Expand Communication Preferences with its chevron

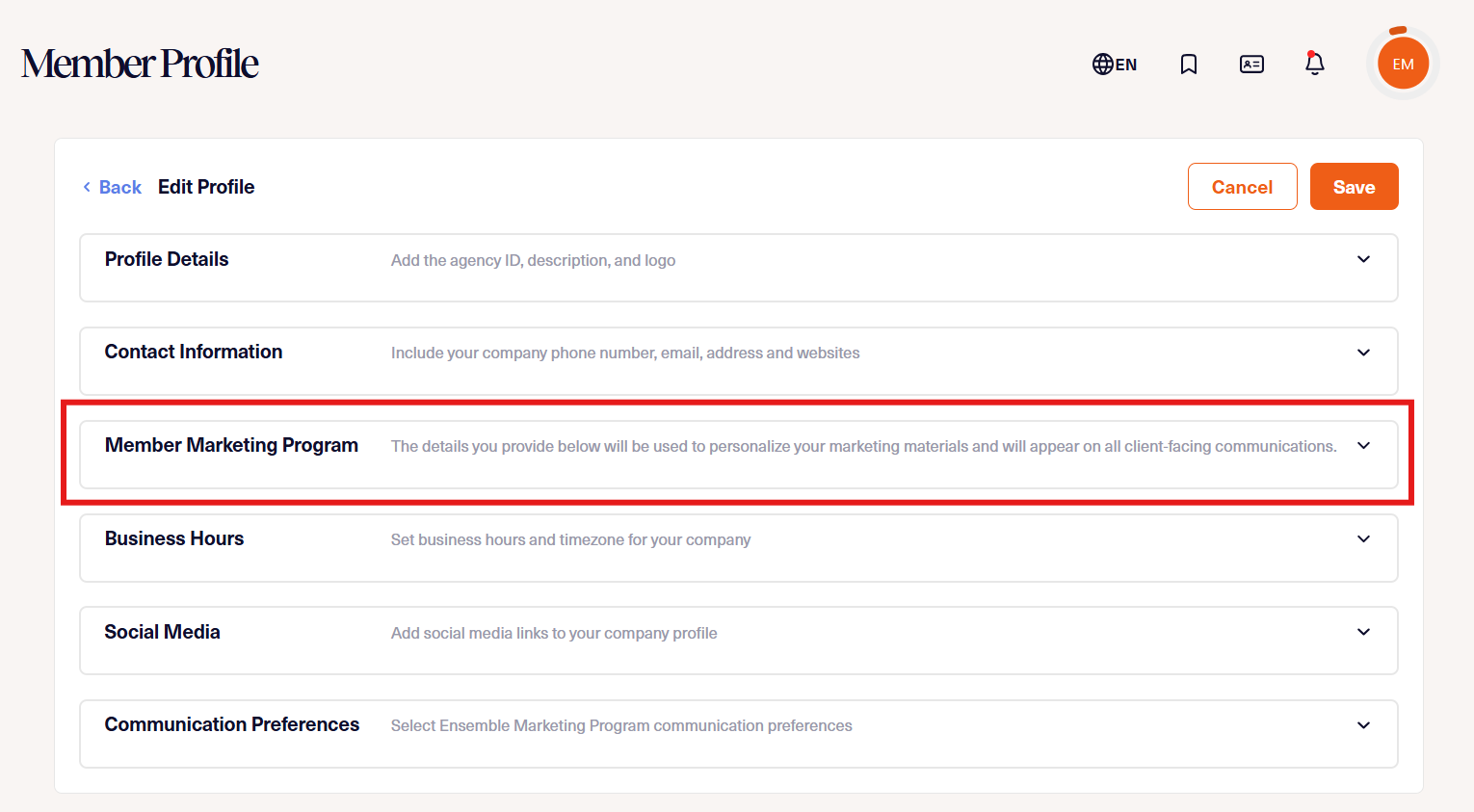[1363, 725]
